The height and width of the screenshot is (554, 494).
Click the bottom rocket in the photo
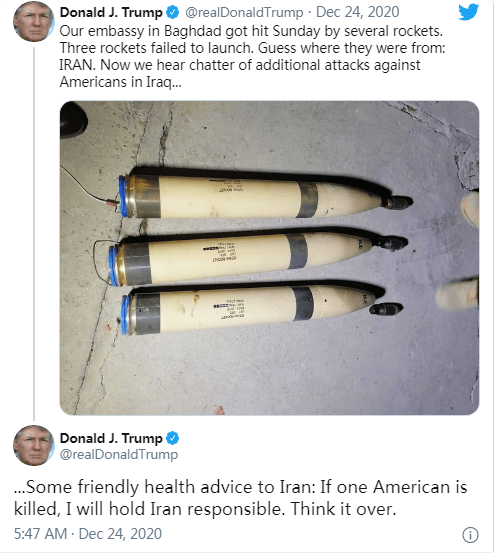(x=261, y=309)
